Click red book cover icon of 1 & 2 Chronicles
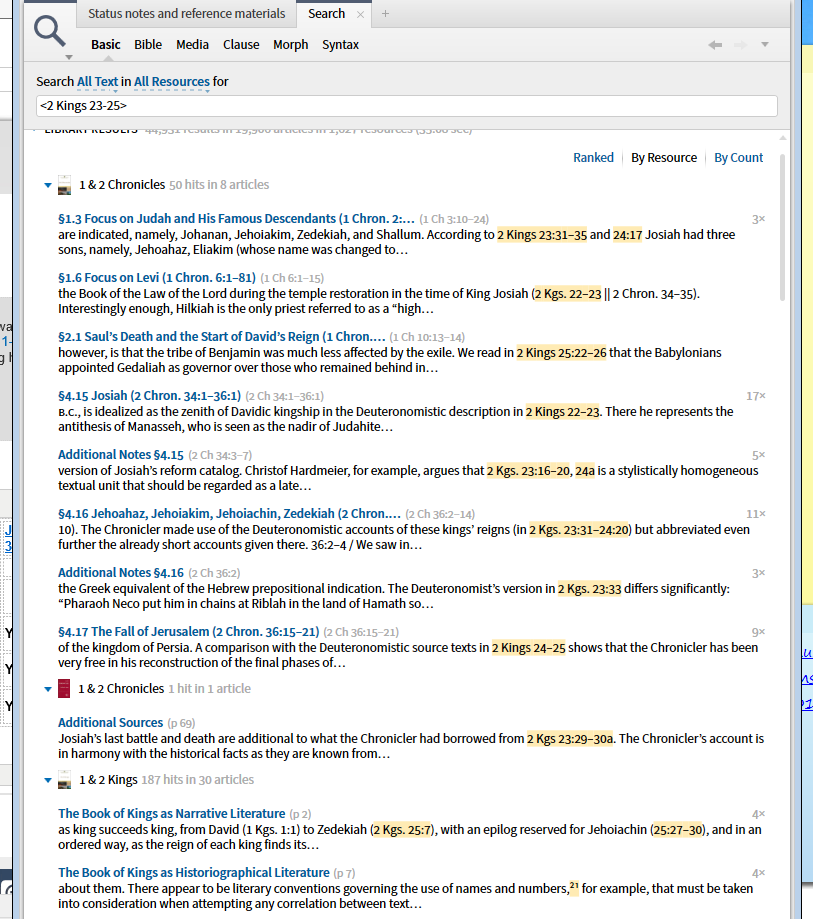This screenshot has width=813, height=919. 64,689
